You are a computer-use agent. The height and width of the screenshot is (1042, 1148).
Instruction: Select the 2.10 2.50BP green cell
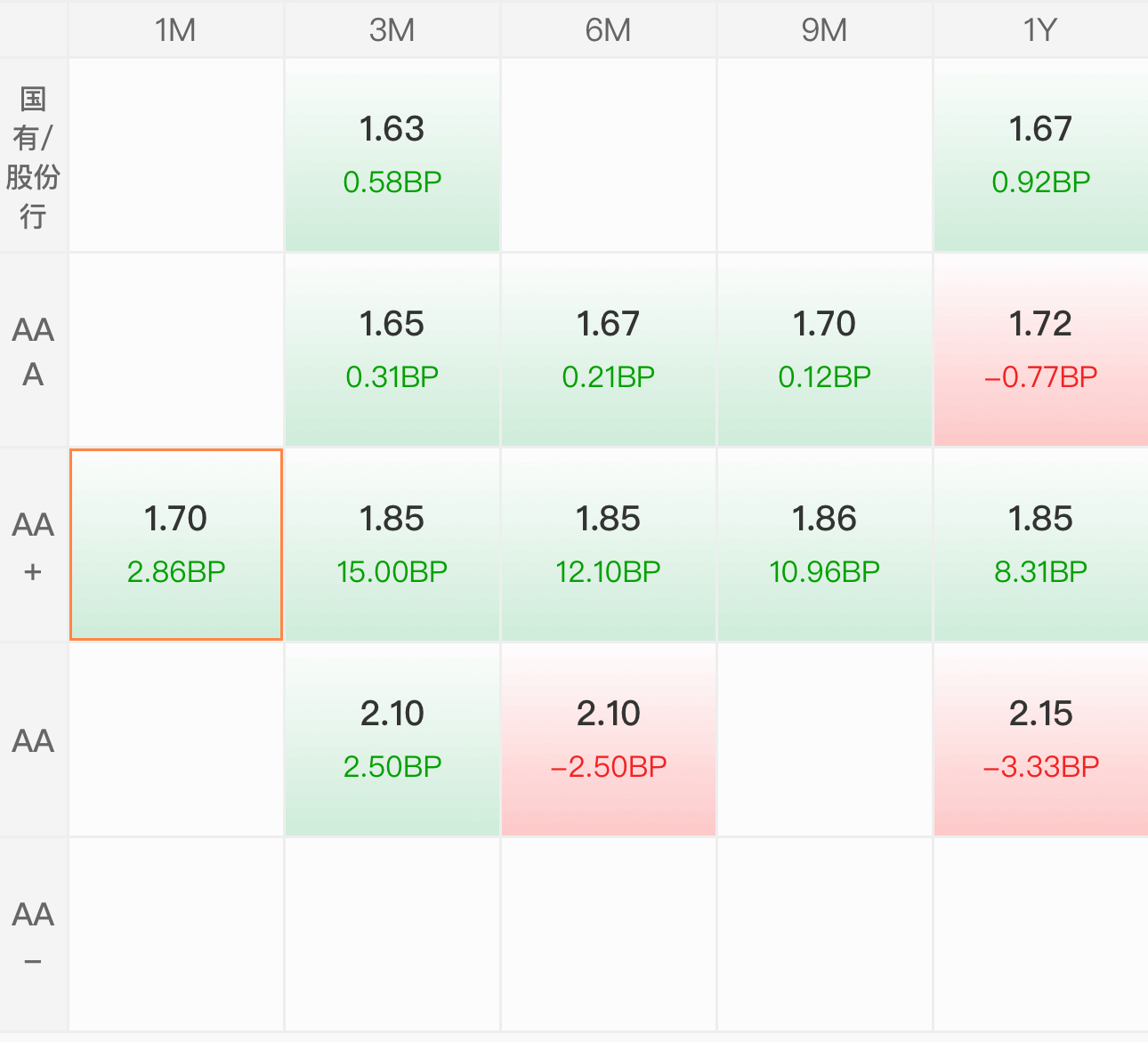tap(392, 739)
